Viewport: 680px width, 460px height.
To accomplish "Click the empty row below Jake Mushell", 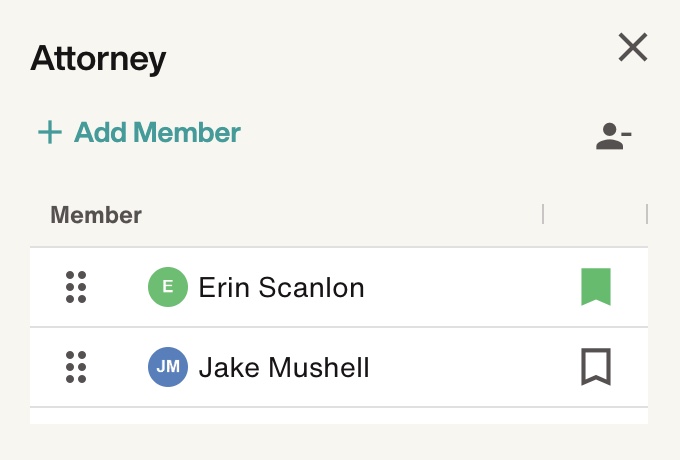I will coord(339,416).
